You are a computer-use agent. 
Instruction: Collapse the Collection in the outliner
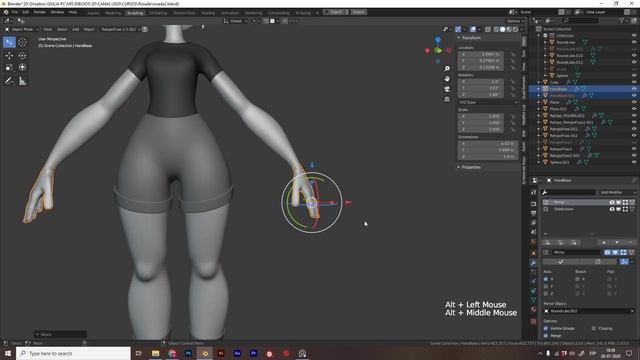point(539,36)
